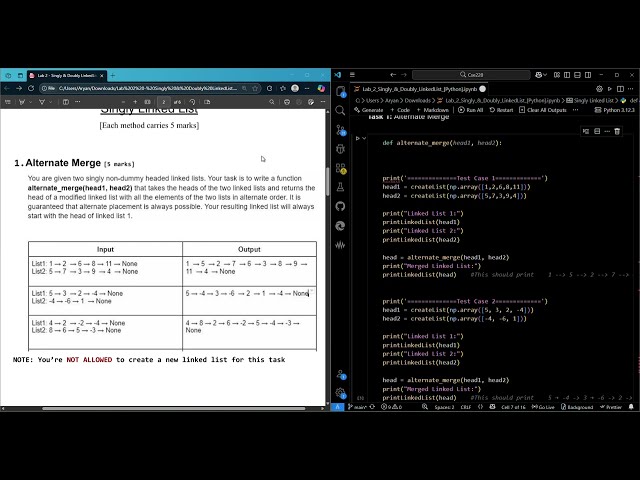Expand the run cell options chevron
The width and height of the screenshot is (640, 480).
pyautogui.click(x=364, y=138)
